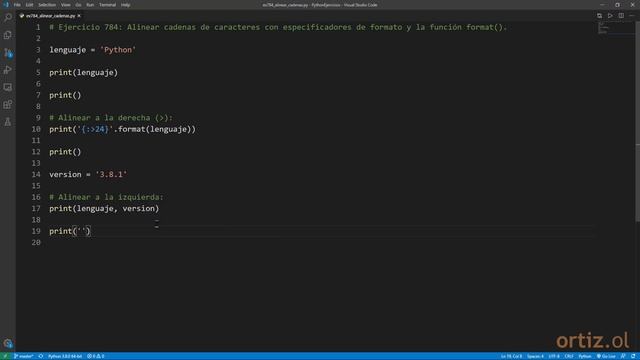Close the ex784_alinear_cadenas.py tab
The width and height of the screenshot is (640, 360).
click(79, 16)
